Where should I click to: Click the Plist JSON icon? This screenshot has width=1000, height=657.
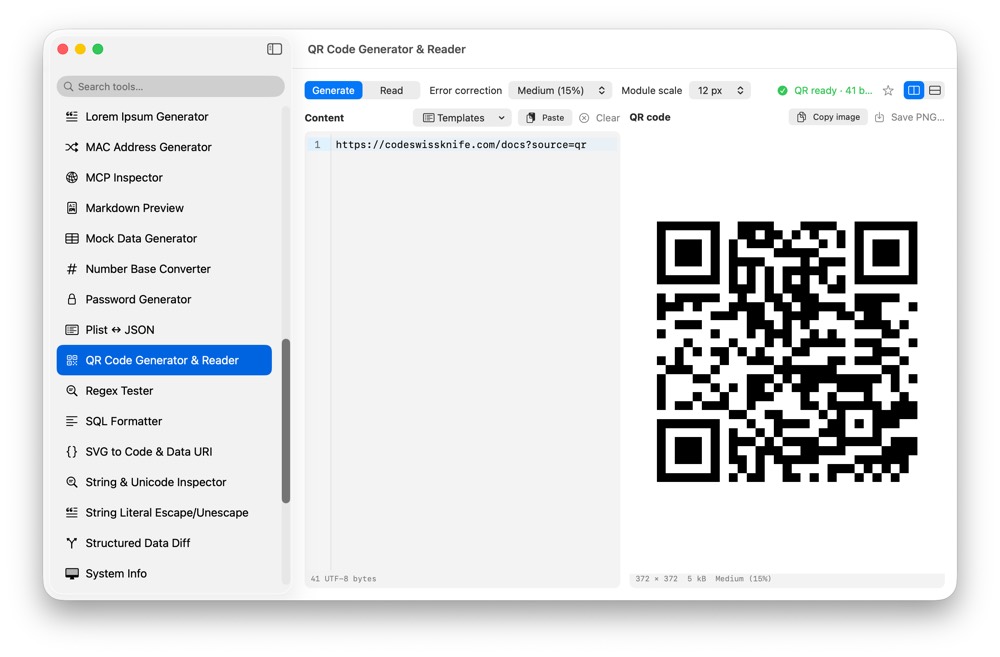pyautogui.click(x=72, y=330)
